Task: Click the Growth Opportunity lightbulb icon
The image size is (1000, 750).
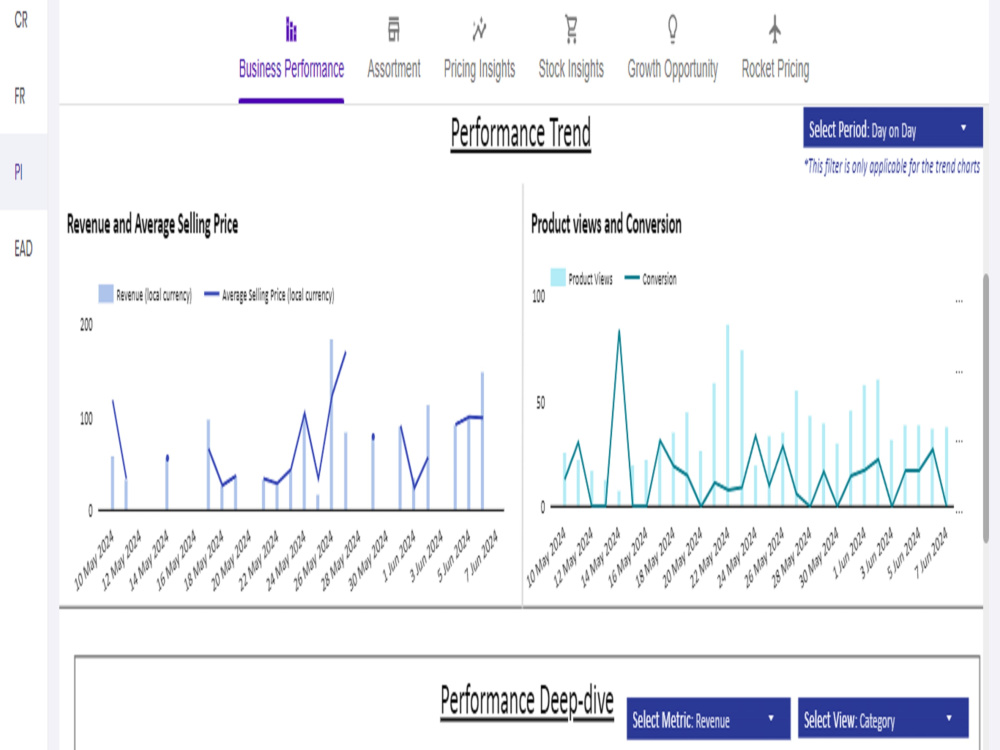Action: click(x=672, y=29)
